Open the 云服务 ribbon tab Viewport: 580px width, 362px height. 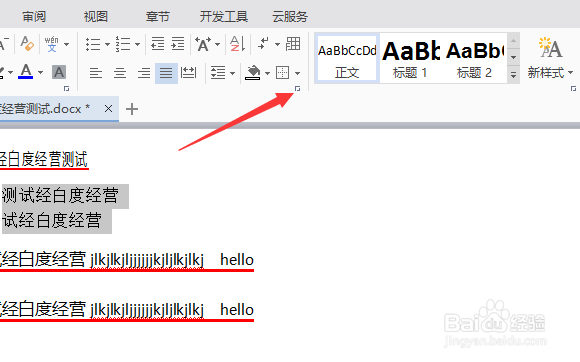[x=290, y=17]
